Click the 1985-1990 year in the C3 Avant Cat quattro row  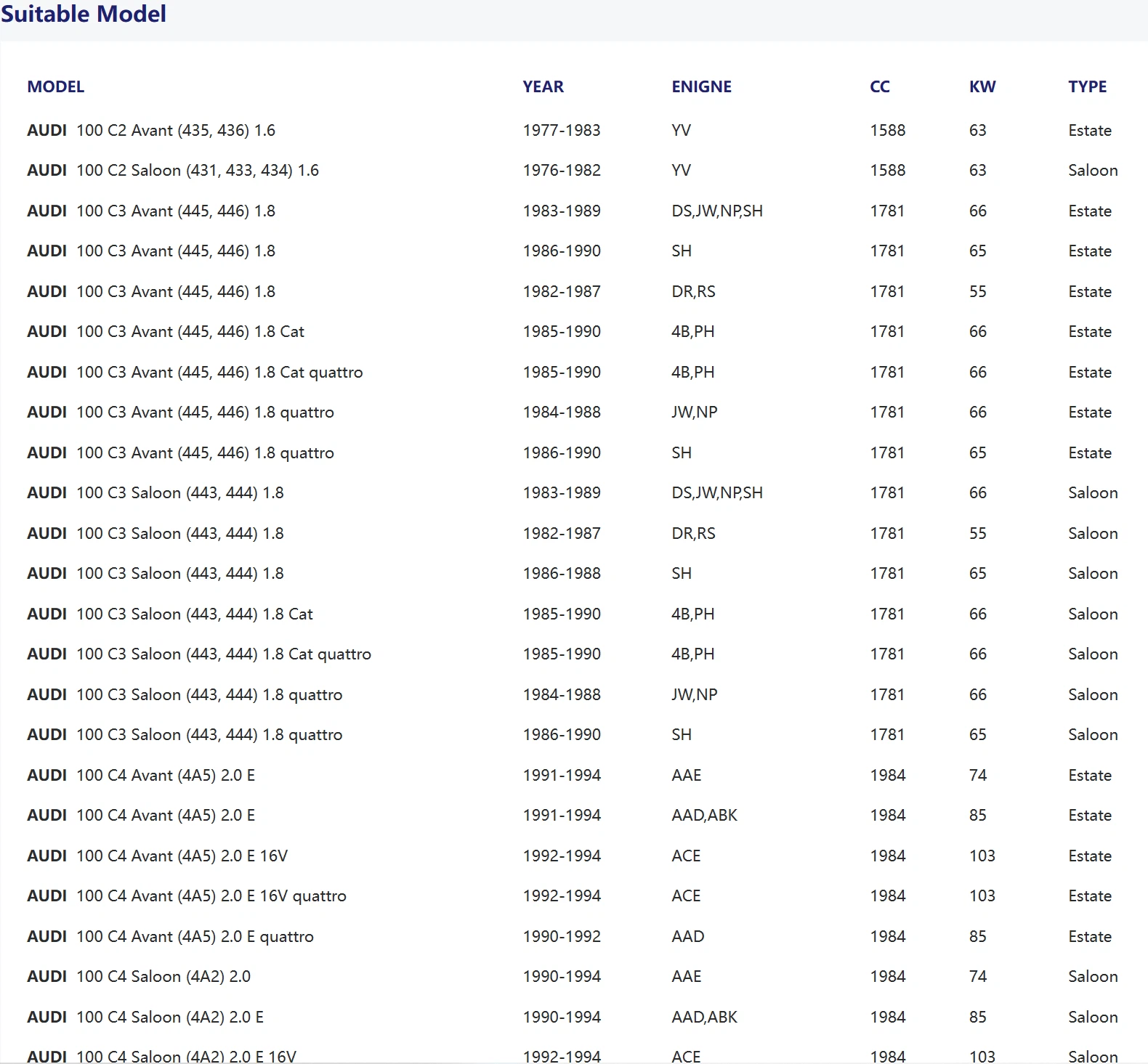tap(562, 373)
